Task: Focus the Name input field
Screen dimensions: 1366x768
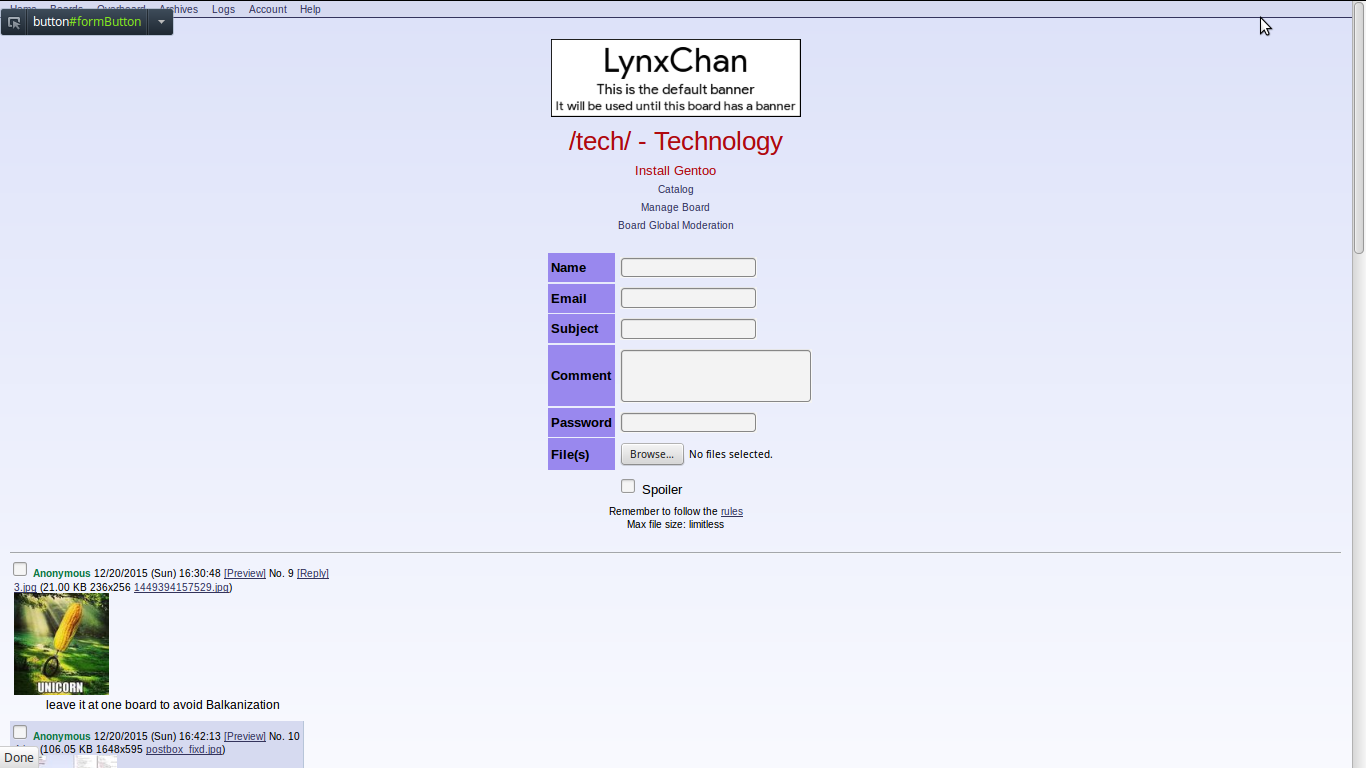Action: tap(688, 267)
